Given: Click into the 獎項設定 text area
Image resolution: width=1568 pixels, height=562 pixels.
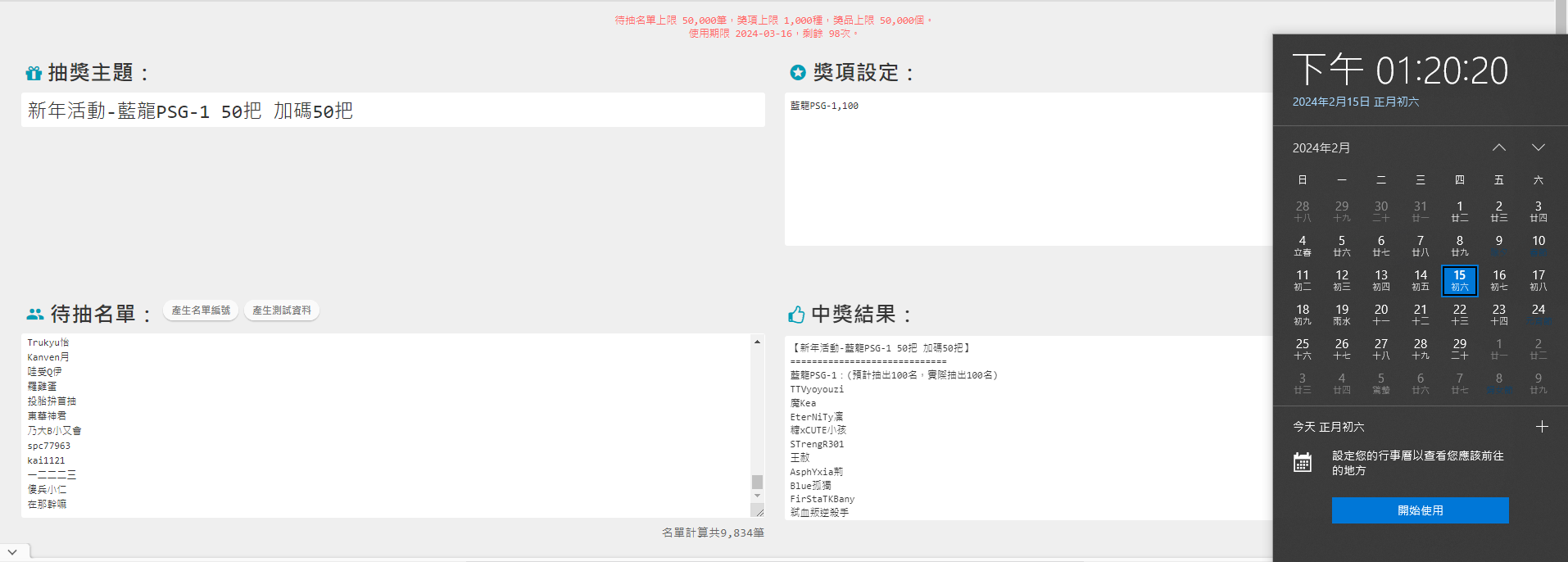Looking at the screenshot, I should point(1028,169).
